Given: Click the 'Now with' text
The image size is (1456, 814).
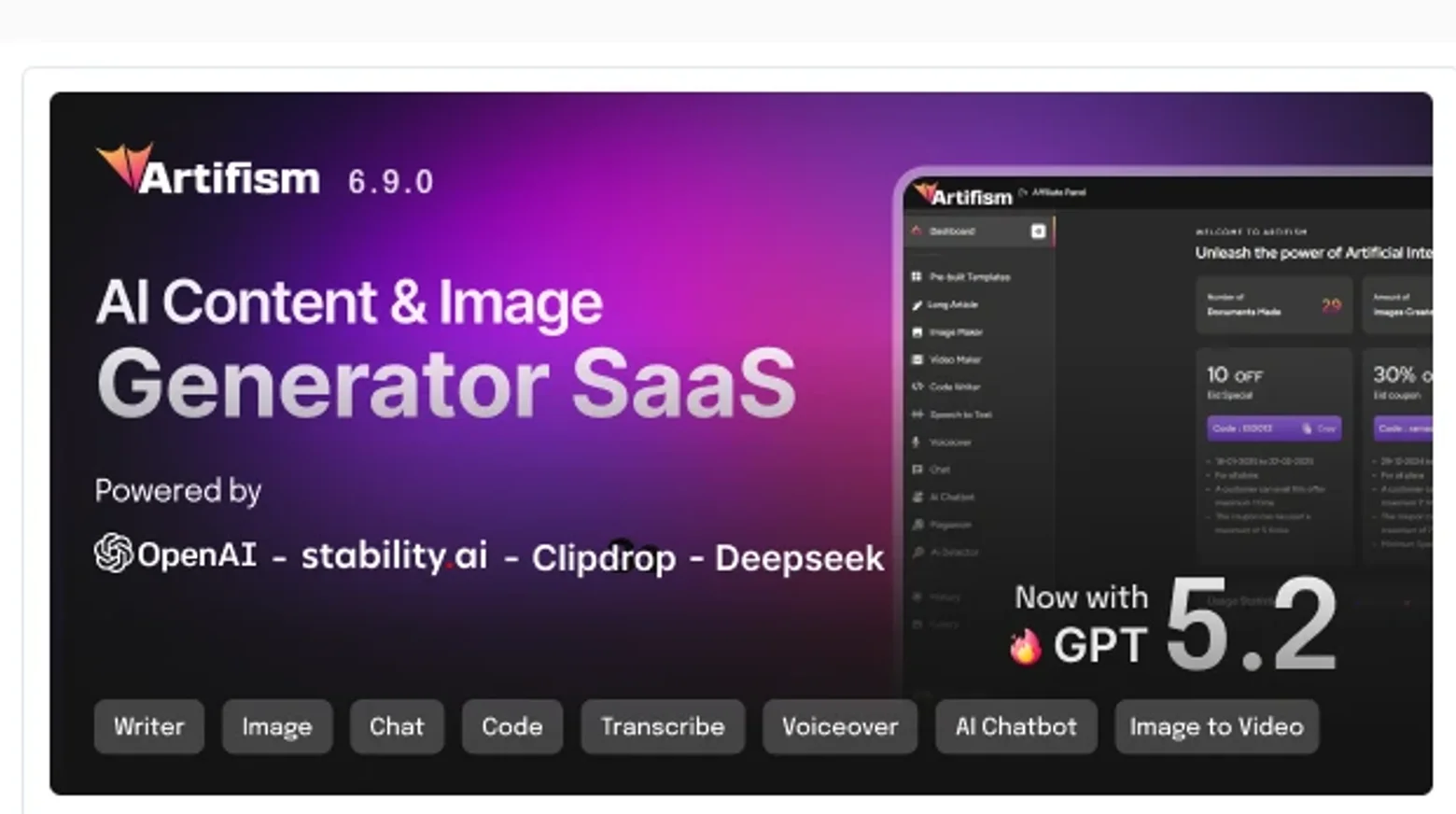Looking at the screenshot, I should 1081,597.
